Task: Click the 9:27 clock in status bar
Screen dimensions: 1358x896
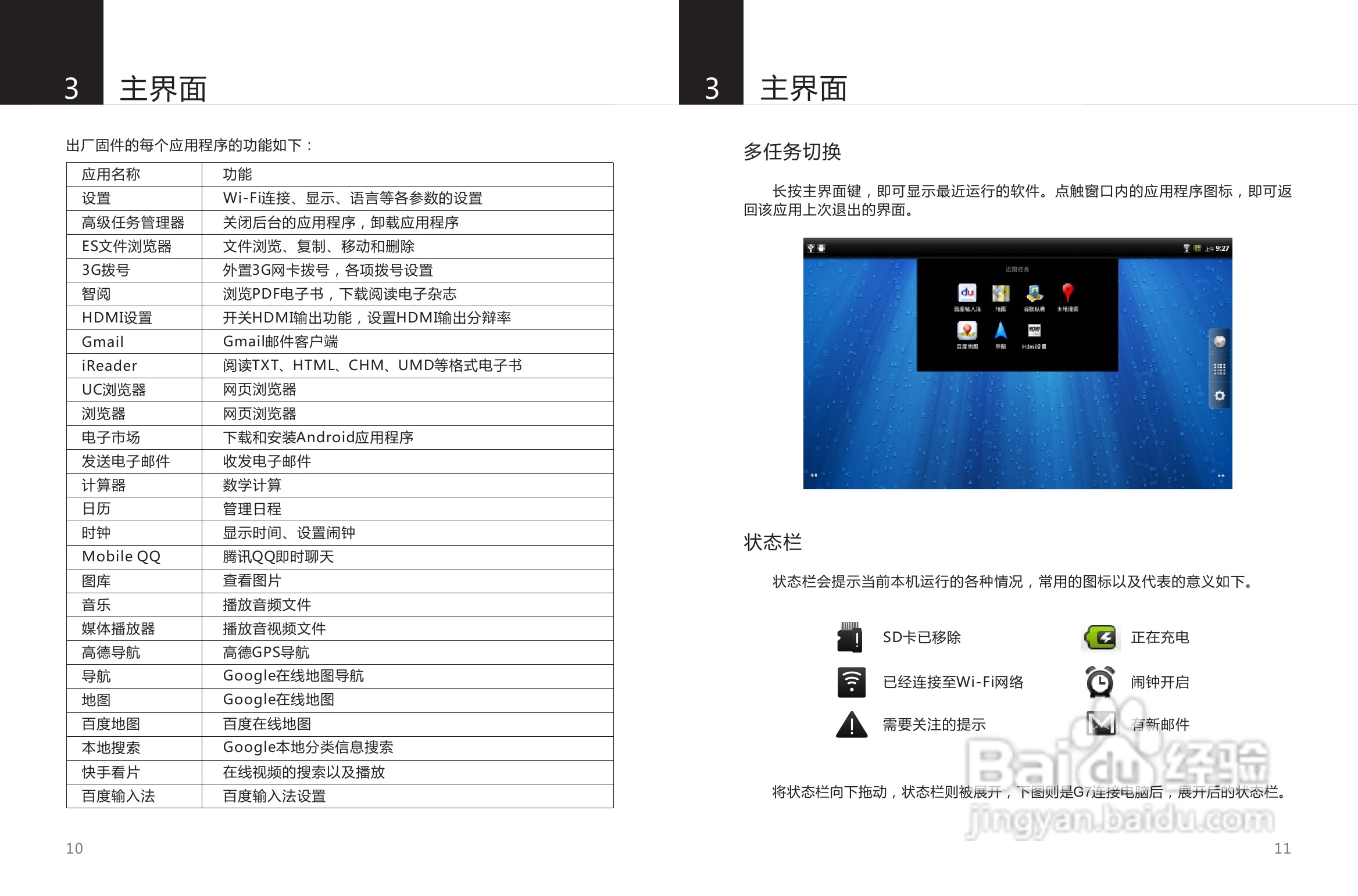Action: click(x=1222, y=249)
